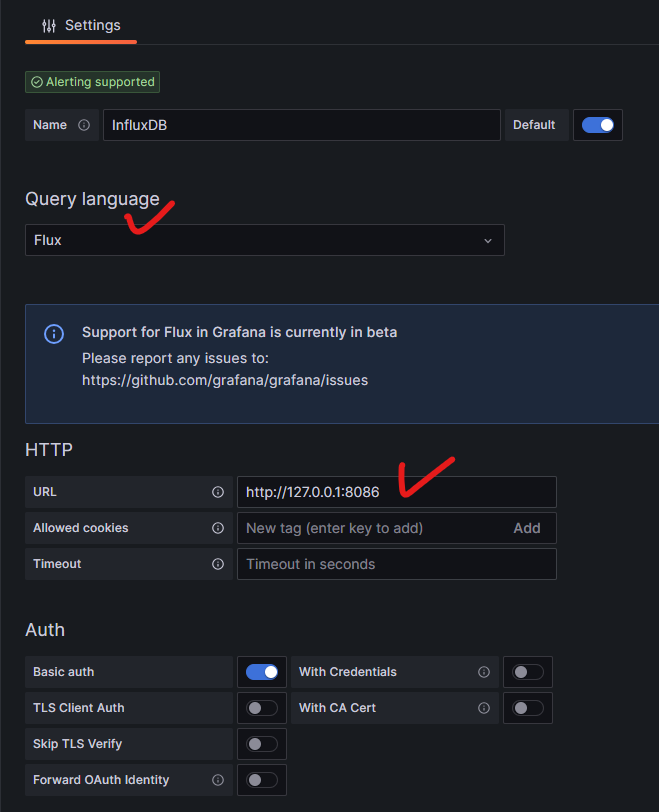Screen dimensions: 659x812
Task: Toggle the Forward OAuth Identity switch
Action: click(262, 780)
